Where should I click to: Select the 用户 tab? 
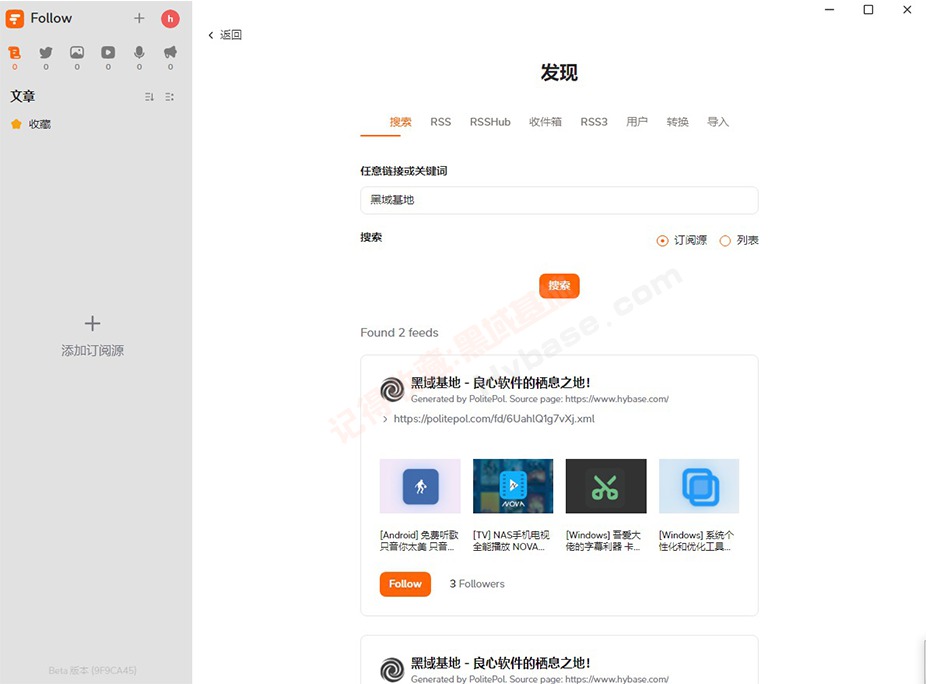point(636,122)
